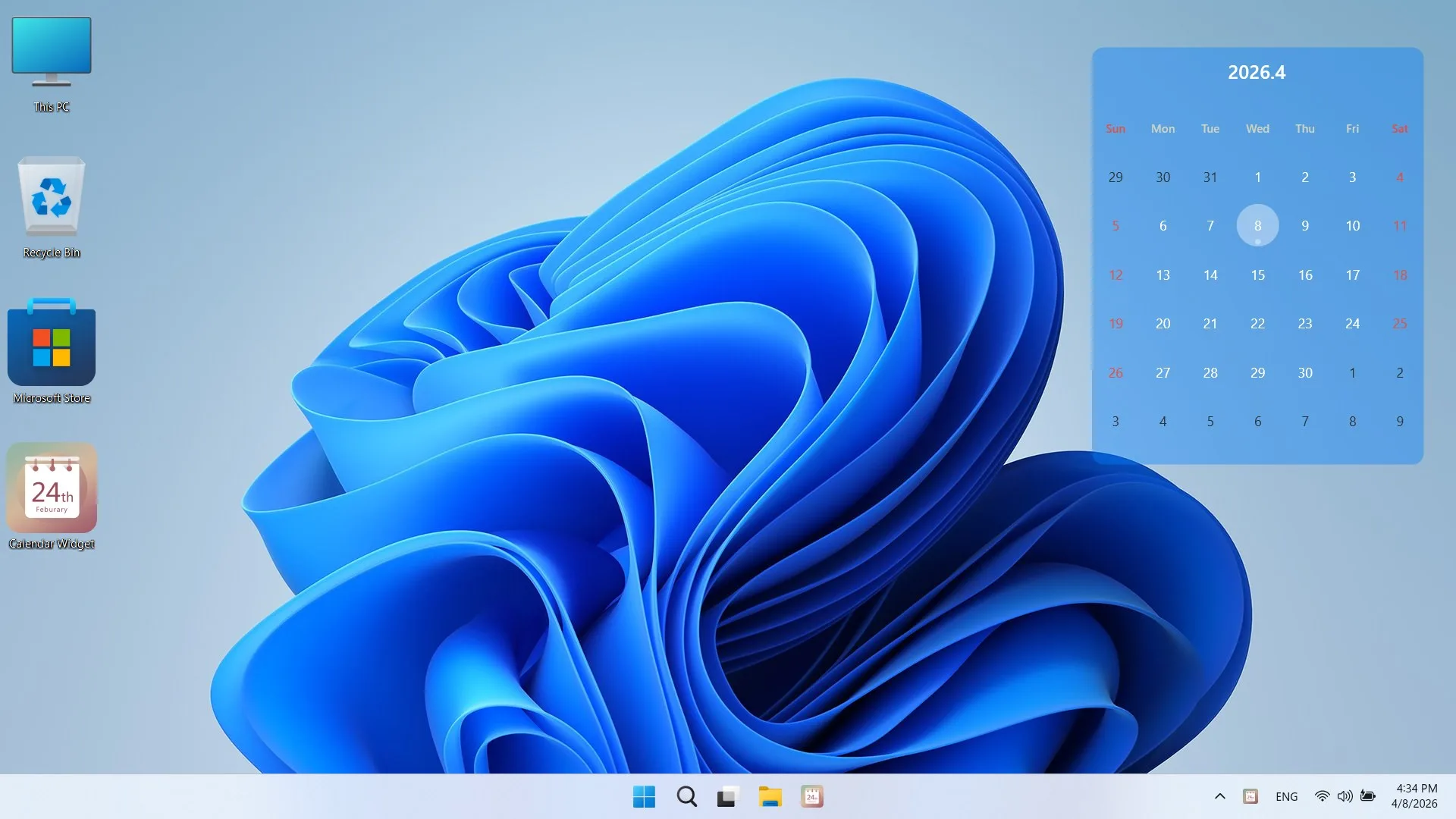This screenshot has width=1456, height=819.
Task: Select today's date 8 highlighted in calendar
Action: pos(1257,225)
